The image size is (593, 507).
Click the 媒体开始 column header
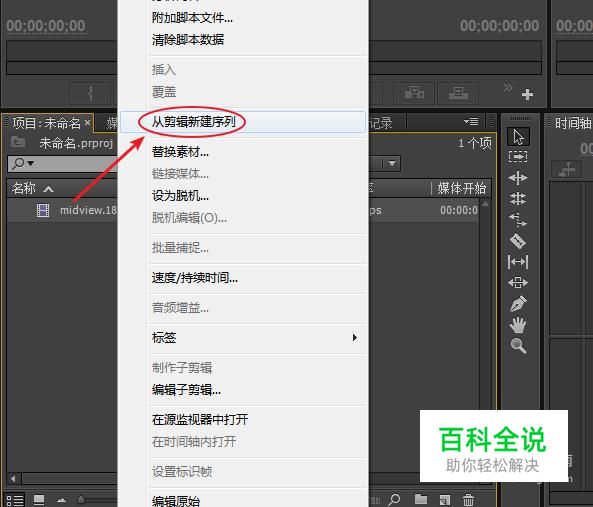point(461,188)
